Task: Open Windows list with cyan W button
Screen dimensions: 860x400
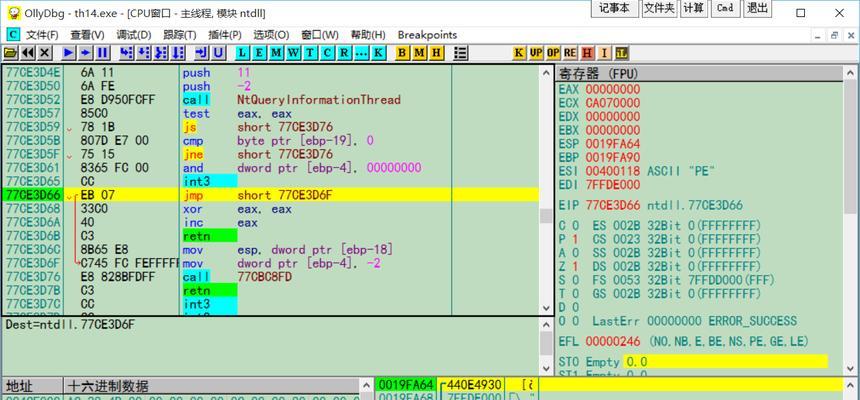Action: pyautogui.click(x=294, y=53)
